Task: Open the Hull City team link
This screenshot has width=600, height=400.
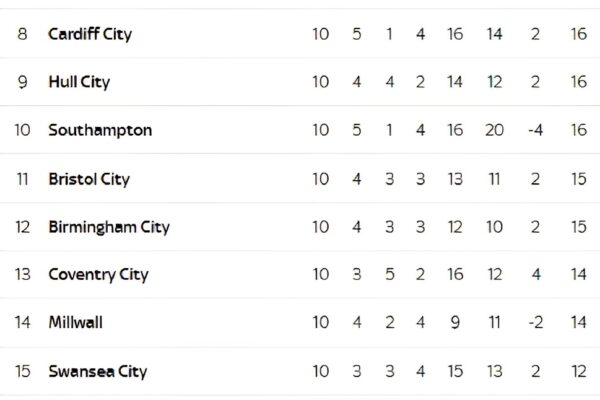Action: 79,82
